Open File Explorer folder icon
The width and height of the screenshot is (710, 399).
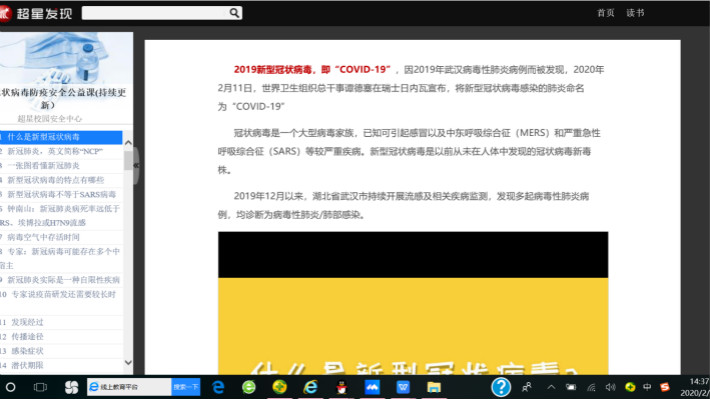[434, 387]
